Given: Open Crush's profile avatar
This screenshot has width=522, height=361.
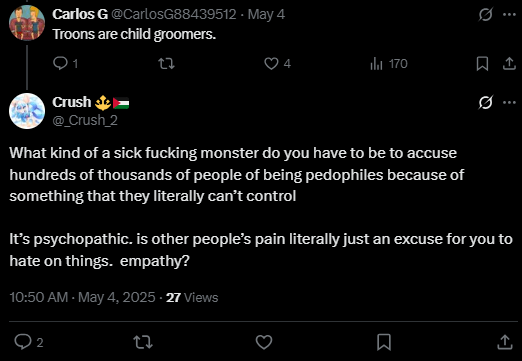Looking at the screenshot, I should (x=27, y=111).
